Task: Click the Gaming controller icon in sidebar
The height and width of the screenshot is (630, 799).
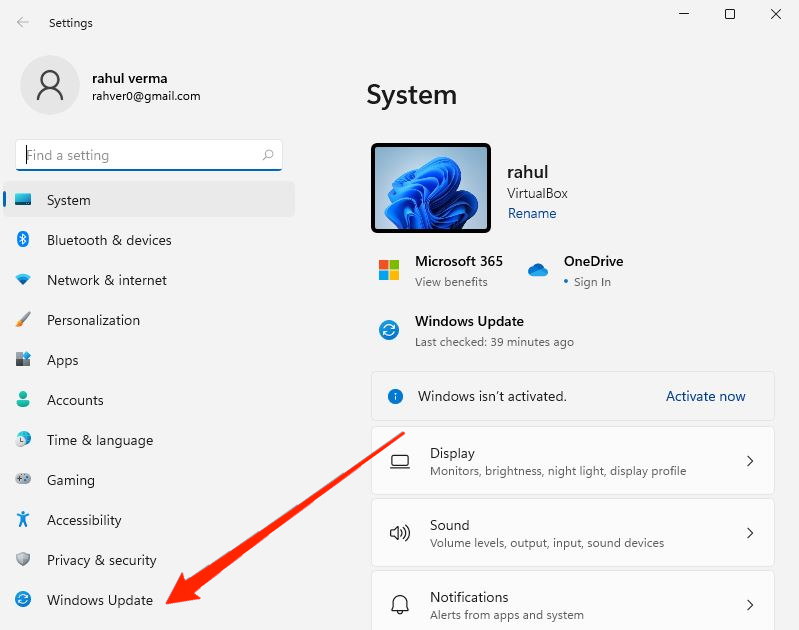Action: 23,480
